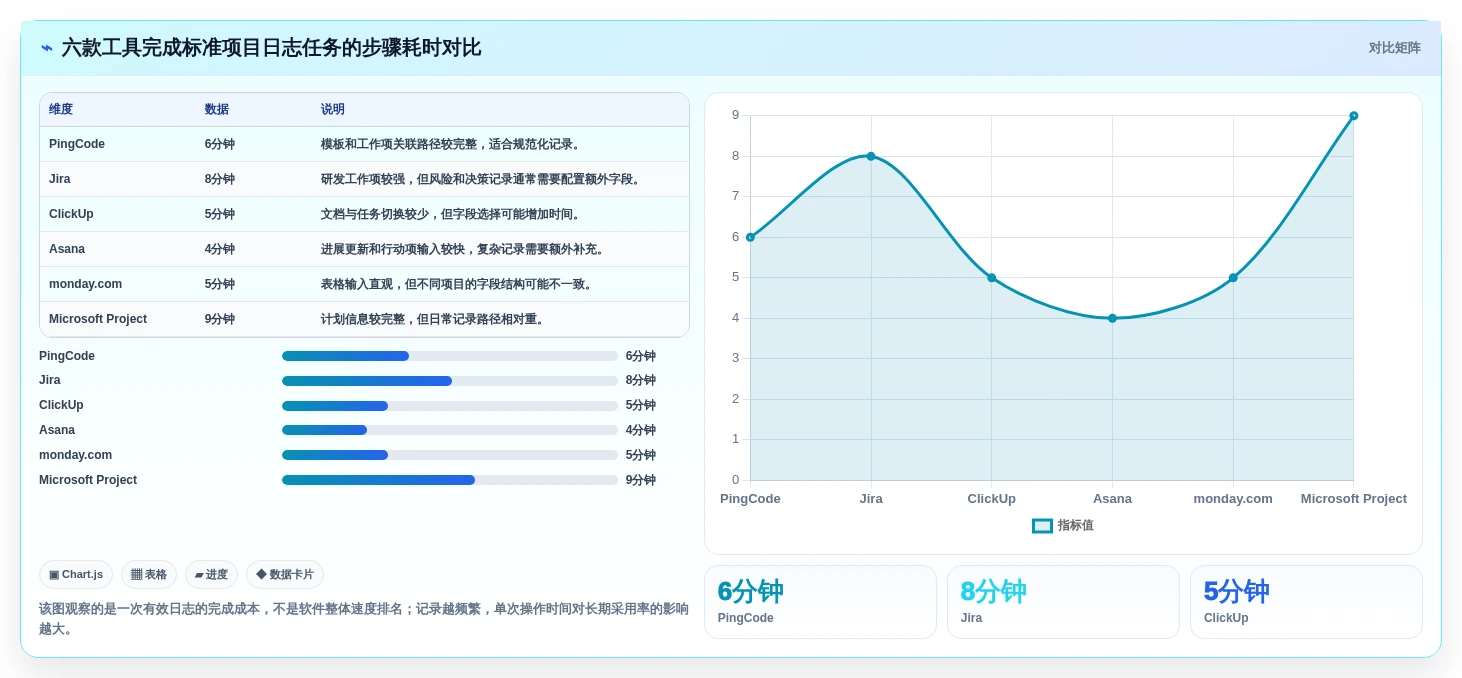The width and height of the screenshot is (1462, 678).
Task: Open the 5分钟 ClickUp data card
Action: [x=1306, y=602]
